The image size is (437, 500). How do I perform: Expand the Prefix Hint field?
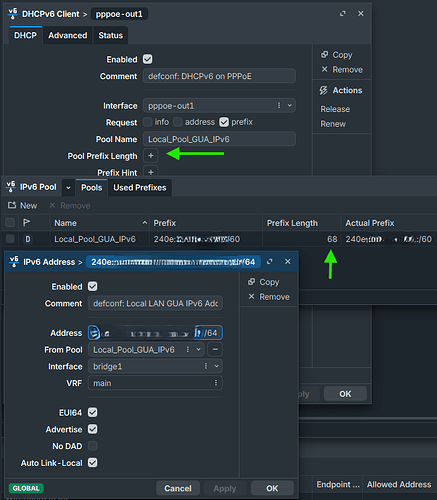[151, 172]
